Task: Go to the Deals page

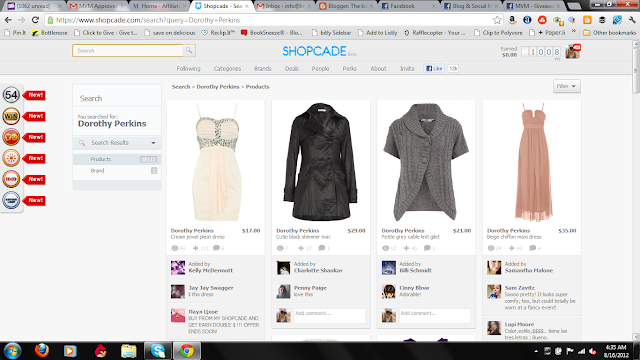Action: 292,69
